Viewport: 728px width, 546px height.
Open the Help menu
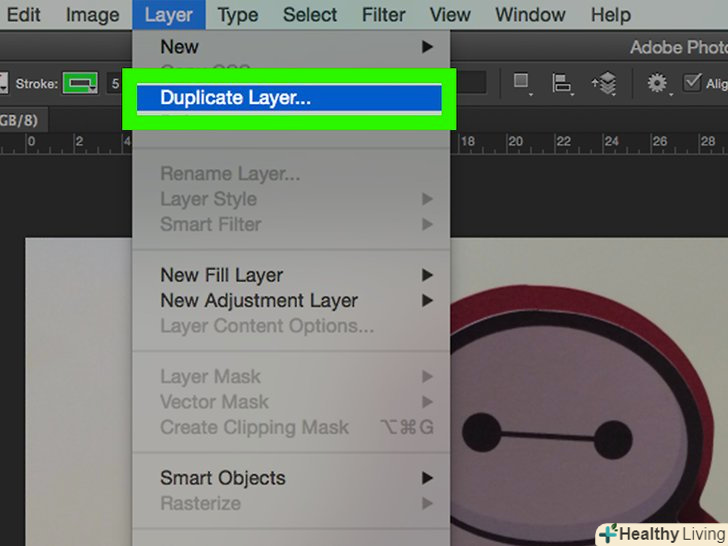611,15
